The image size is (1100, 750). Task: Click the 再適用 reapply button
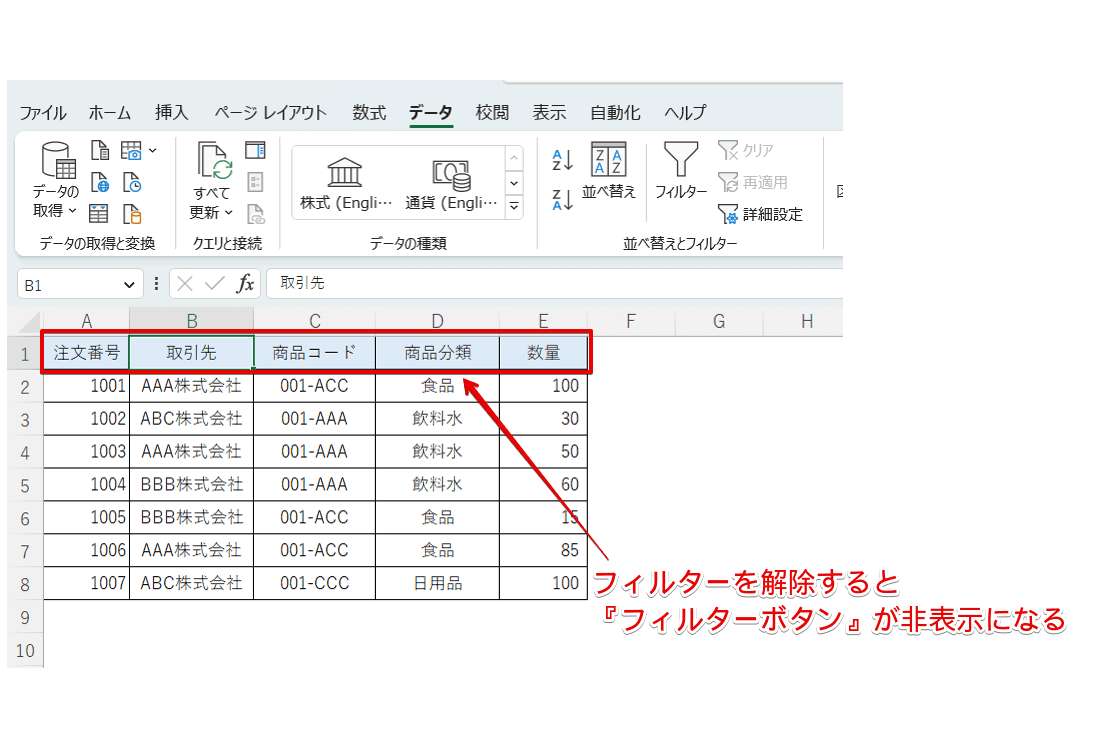(753, 182)
